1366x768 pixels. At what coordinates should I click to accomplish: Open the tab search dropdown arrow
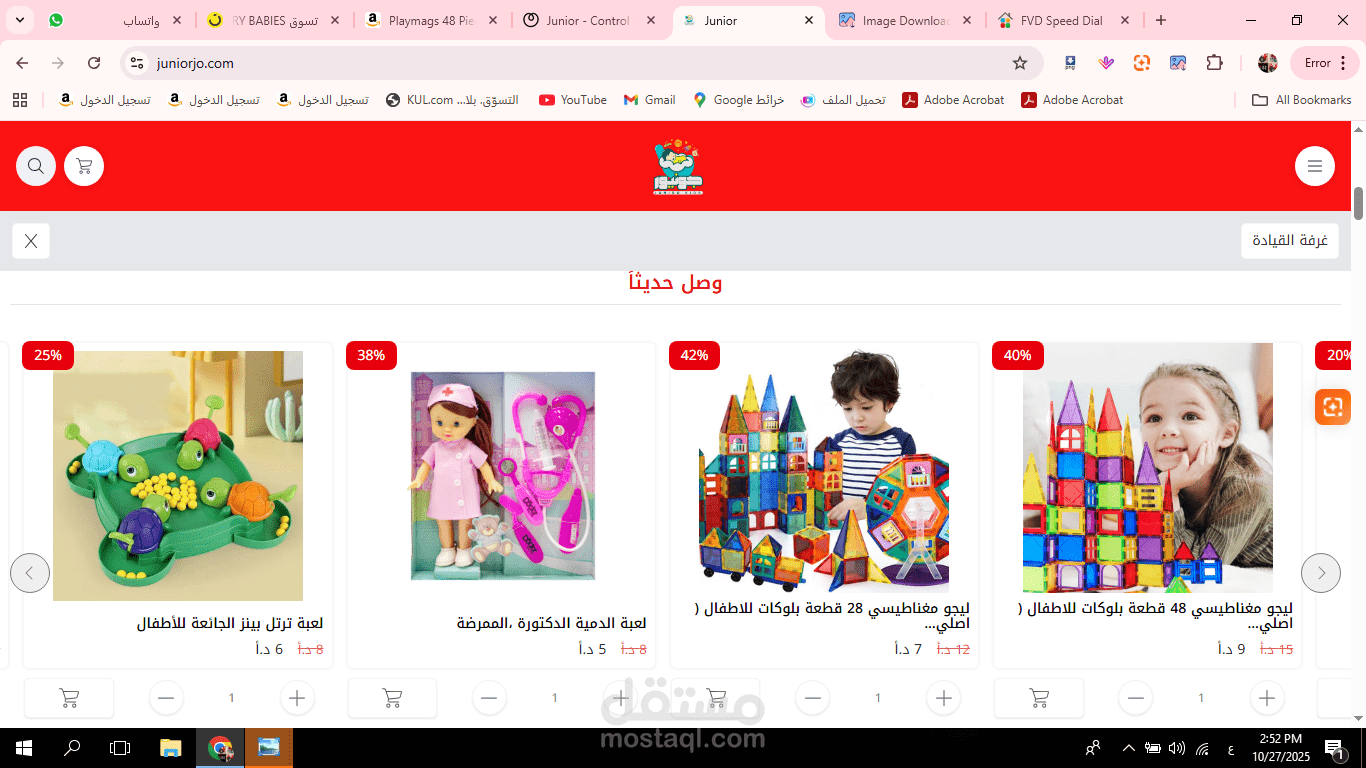click(x=19, y=20)
